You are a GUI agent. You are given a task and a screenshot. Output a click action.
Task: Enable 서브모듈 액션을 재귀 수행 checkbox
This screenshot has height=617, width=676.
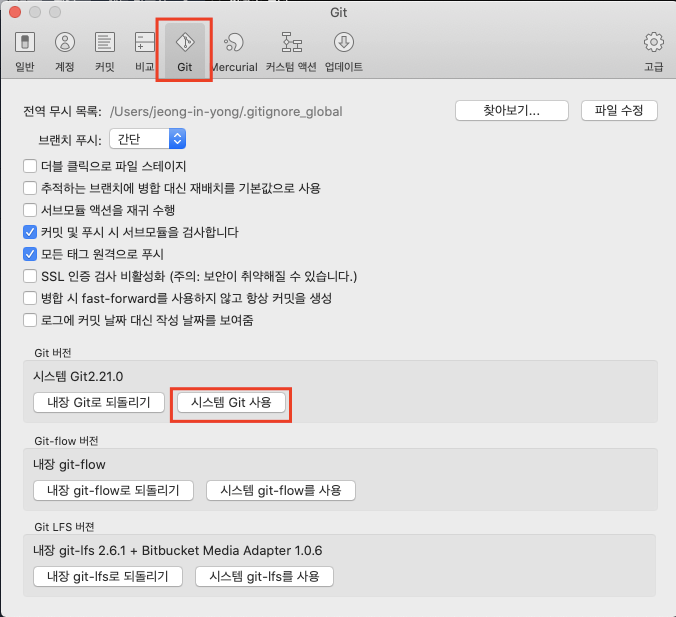[30, 210]
